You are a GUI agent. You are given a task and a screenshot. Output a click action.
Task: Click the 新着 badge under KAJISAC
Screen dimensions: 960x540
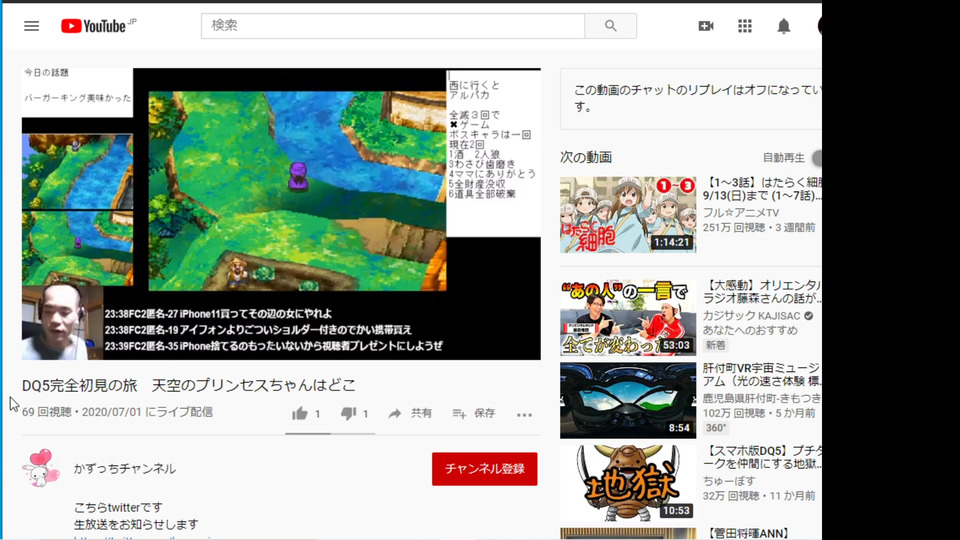coord(715,345)
